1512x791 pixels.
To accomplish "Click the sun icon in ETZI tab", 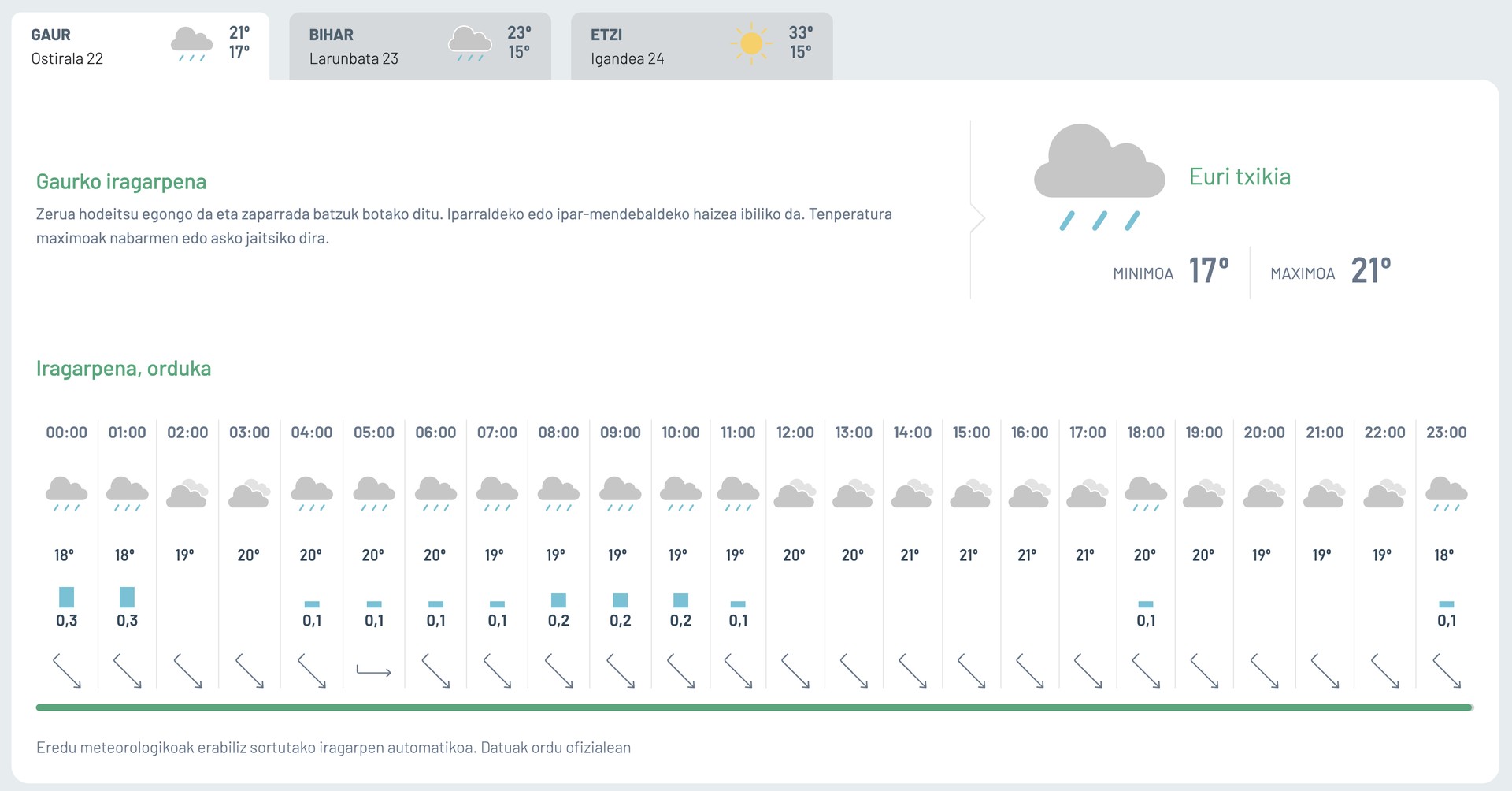I will [751, 43].
